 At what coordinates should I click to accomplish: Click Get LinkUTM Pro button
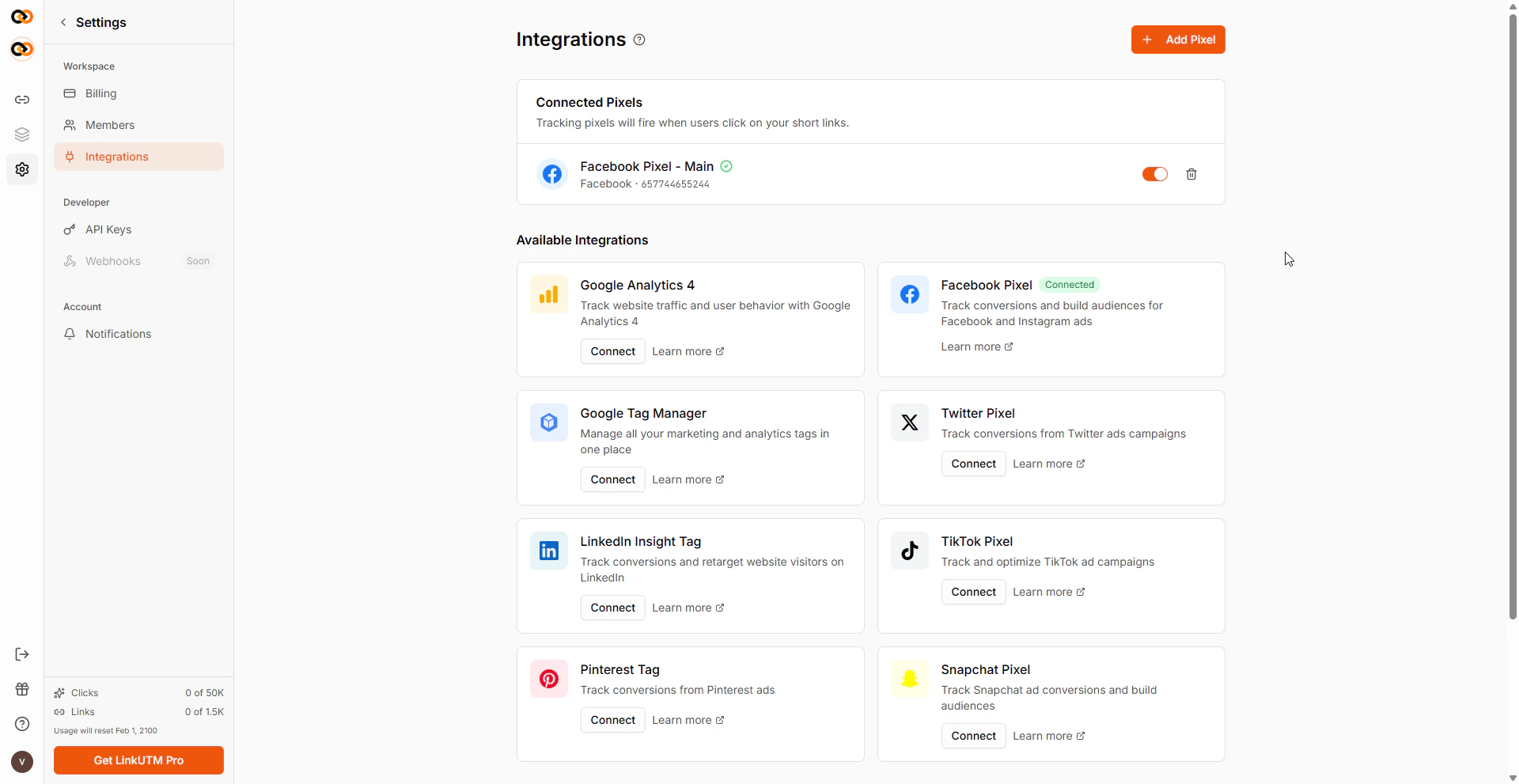click(138, 760)
